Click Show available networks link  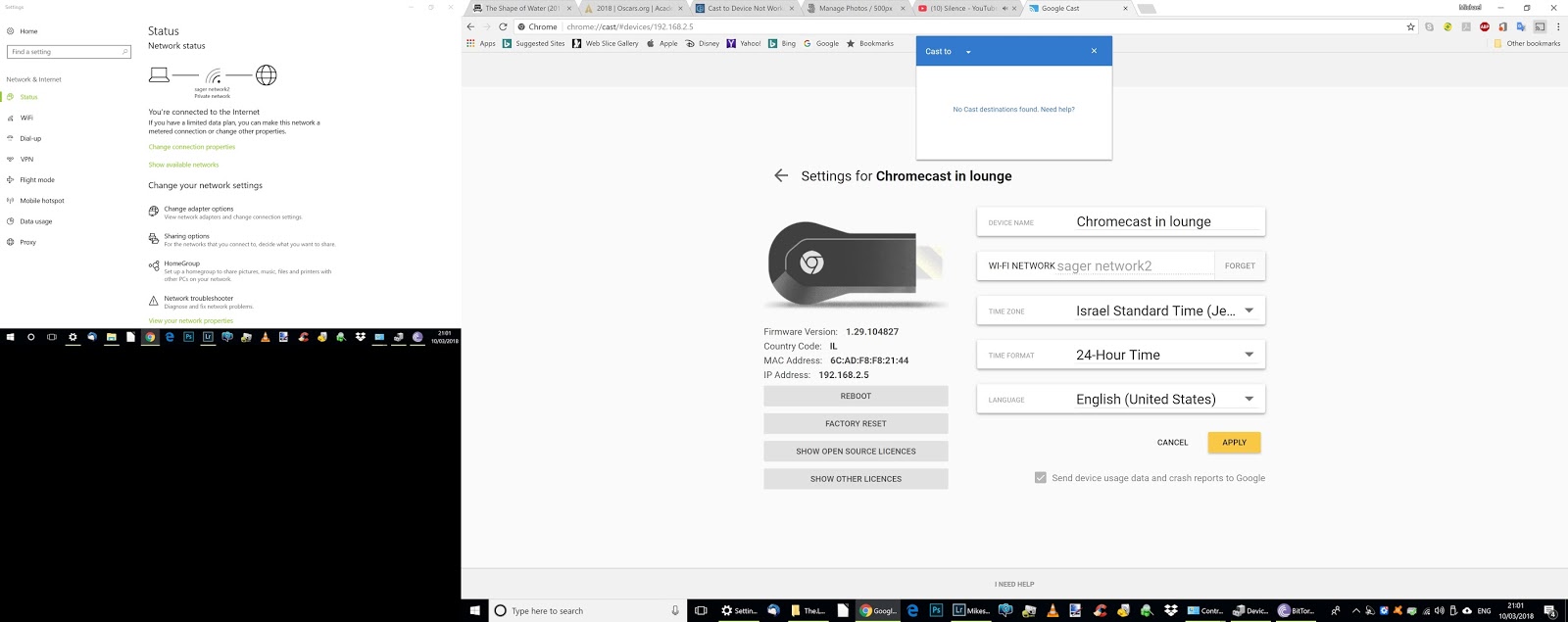click(x=183, y=165)
